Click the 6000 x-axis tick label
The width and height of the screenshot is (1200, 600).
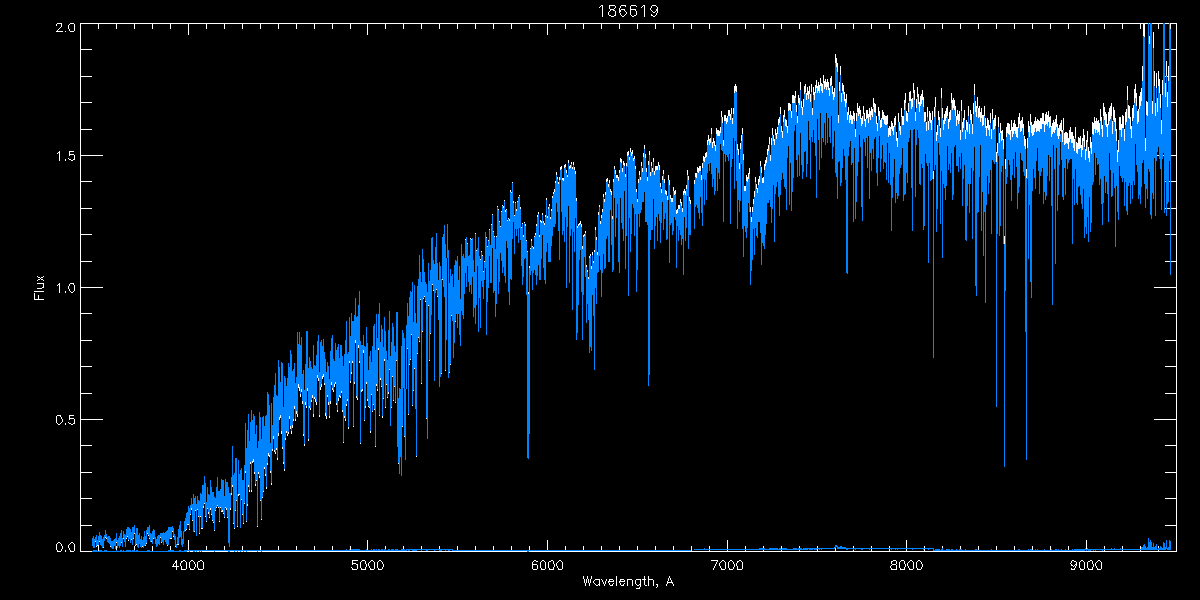[548, 566]
